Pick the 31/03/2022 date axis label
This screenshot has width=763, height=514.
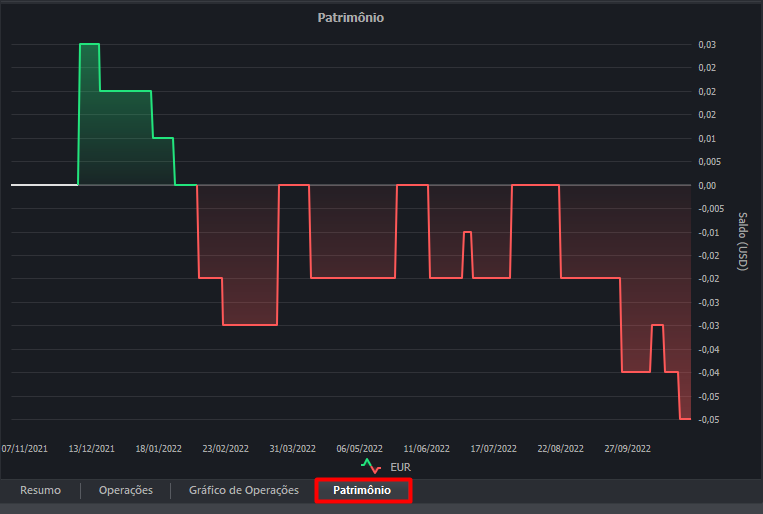coord(292,449)
